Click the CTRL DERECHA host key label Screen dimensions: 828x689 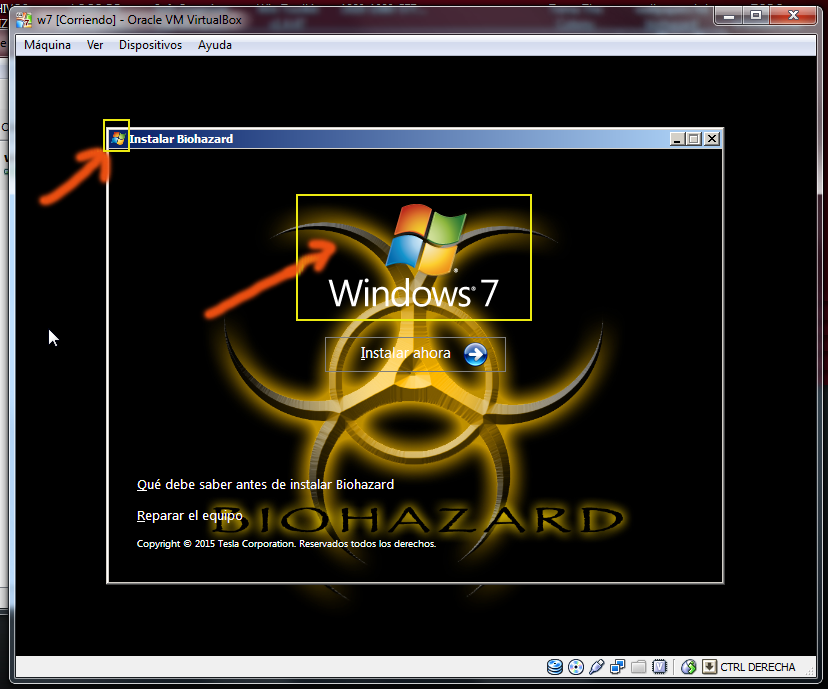(x=758, y=667)
